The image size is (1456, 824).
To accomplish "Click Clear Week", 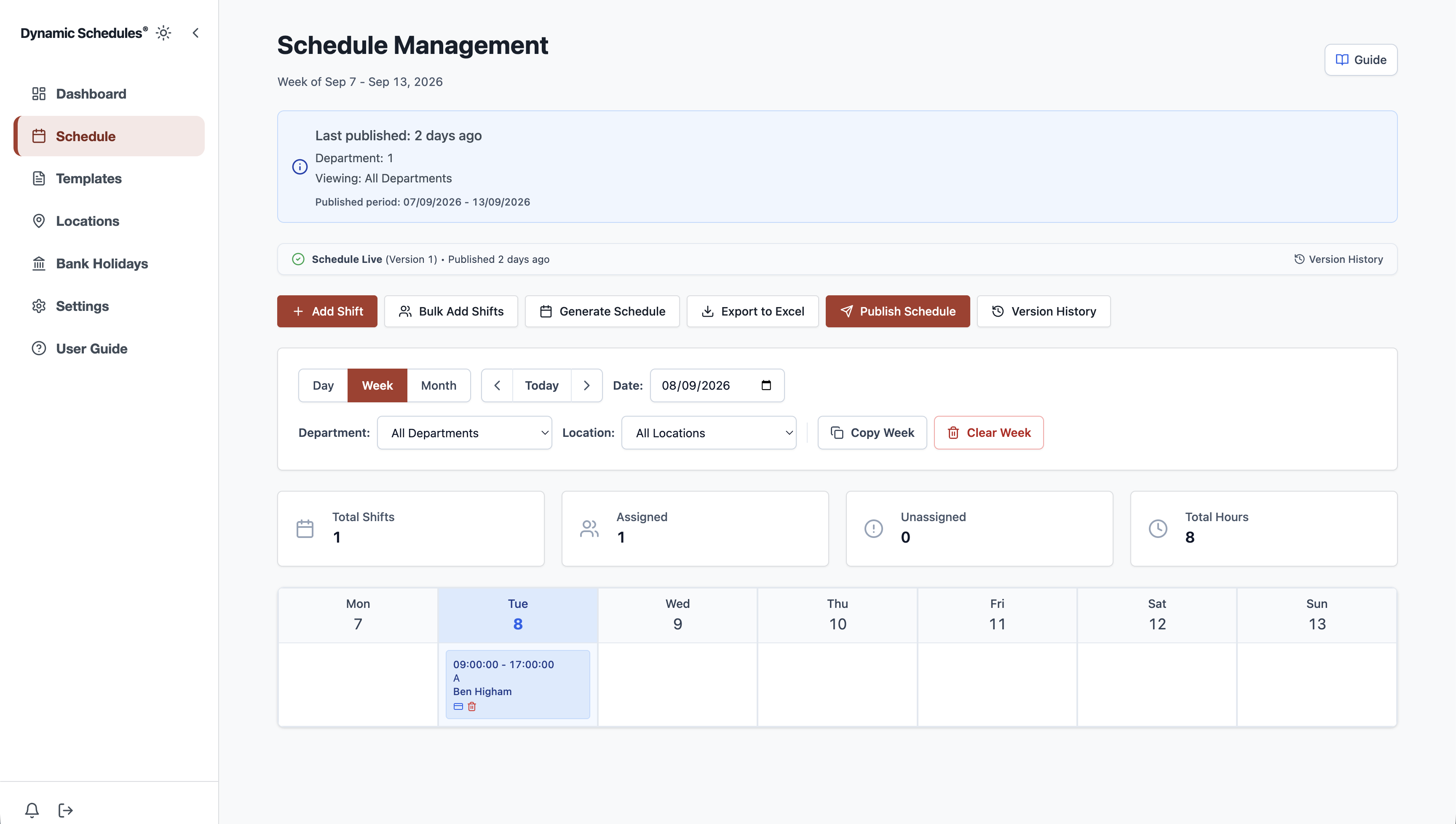I will pyautogui.click(x=989, y=433).
